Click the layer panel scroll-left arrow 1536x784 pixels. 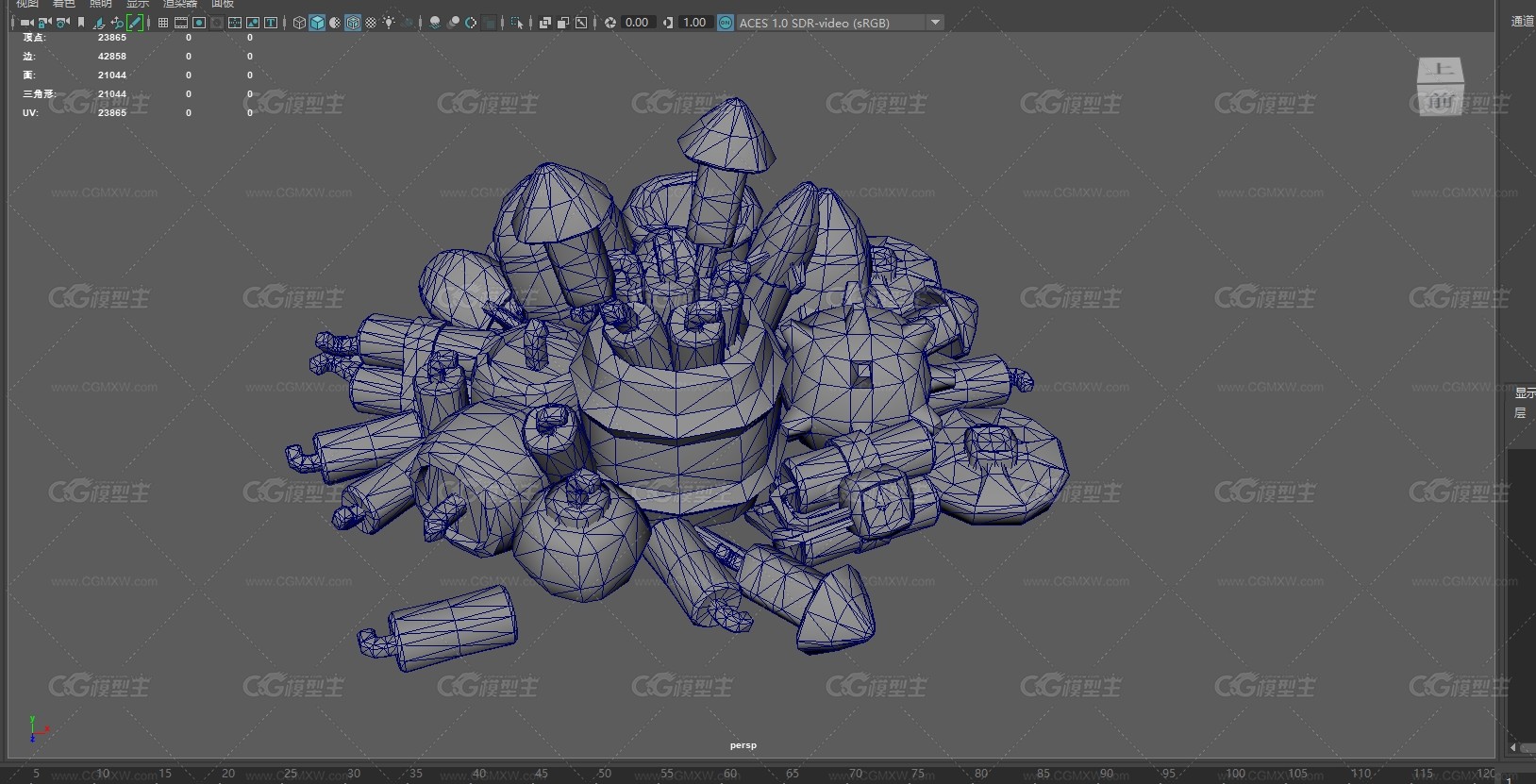coord(1513,747)
